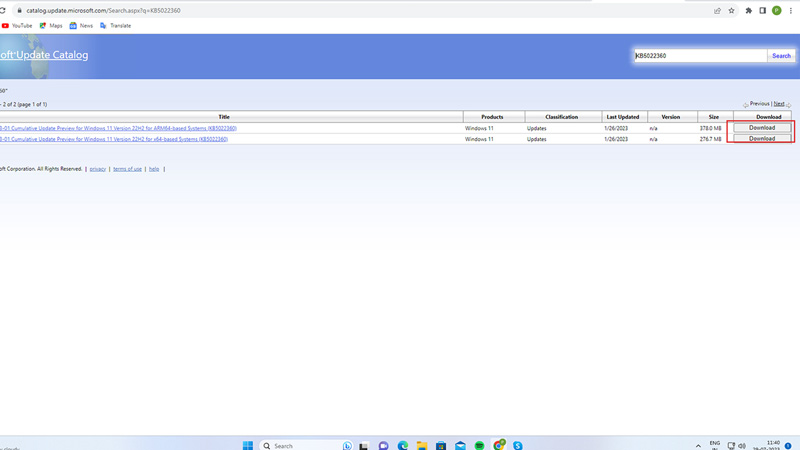The height and width of the screenshot is (450, 800).
Task: Click the 276.7 MB size cell
Action: [x=710, y=139]
